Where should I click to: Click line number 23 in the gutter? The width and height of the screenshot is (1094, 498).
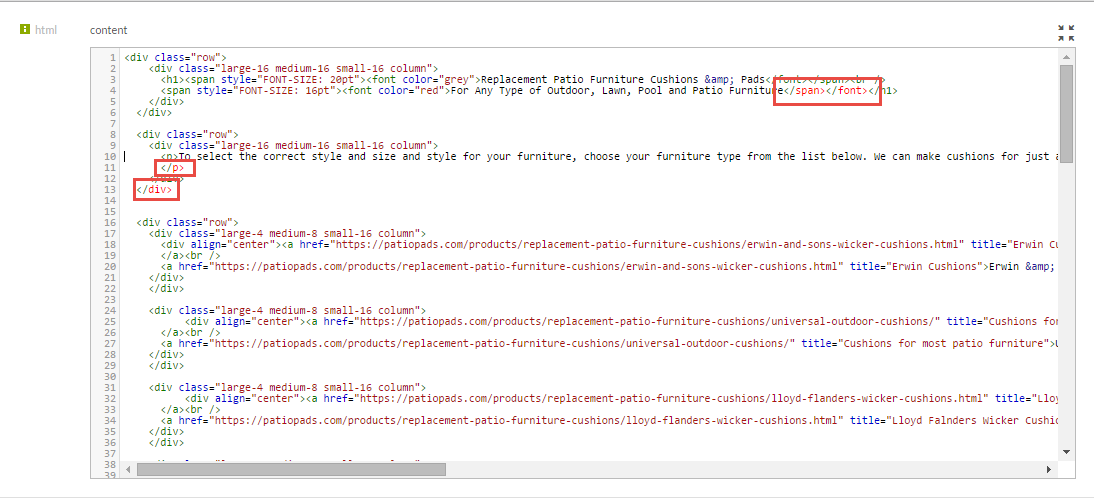(x=111, y=299)
